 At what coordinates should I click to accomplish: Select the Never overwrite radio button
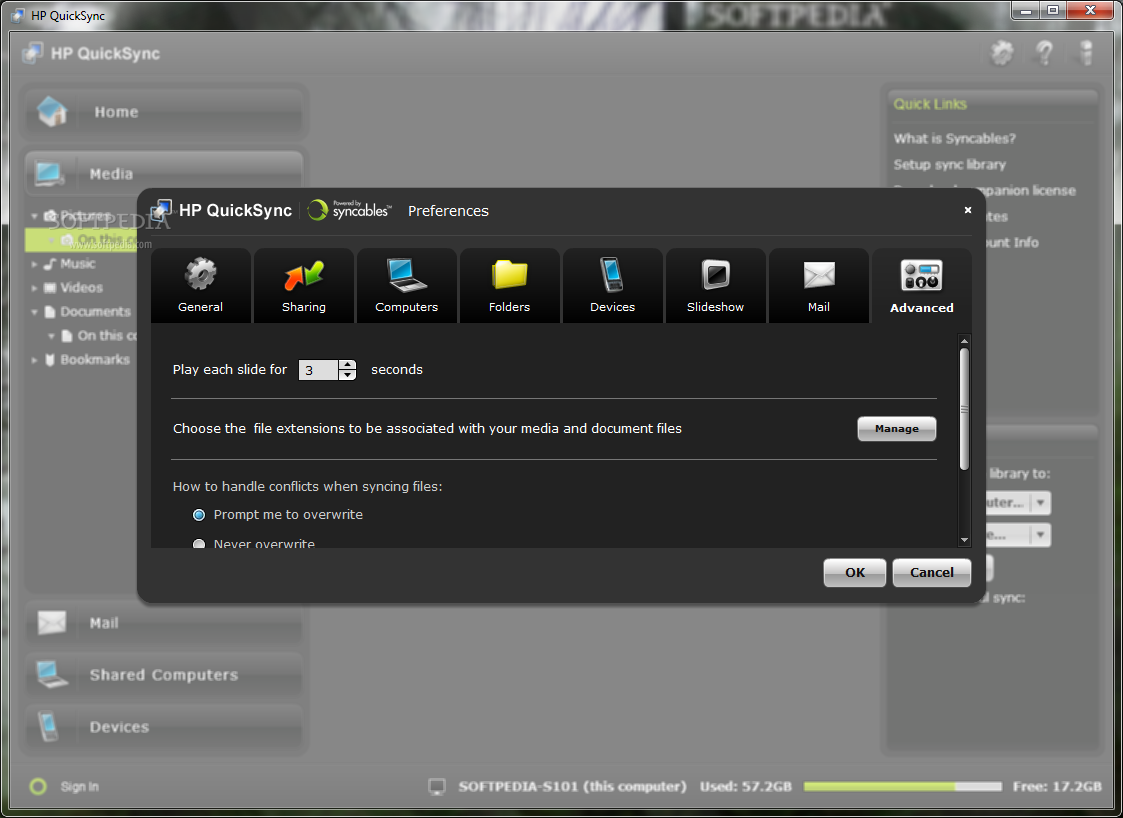(x=199, y=544)
